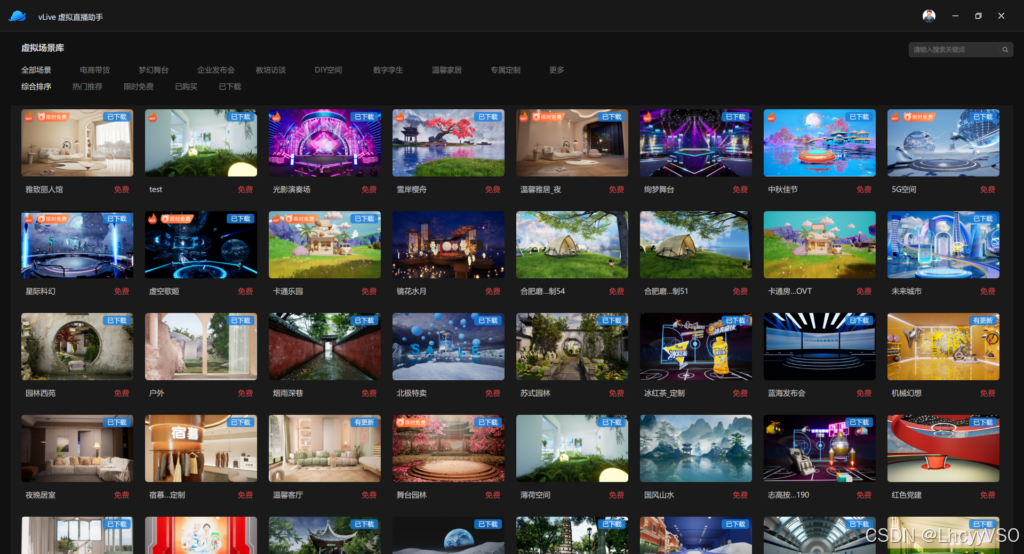The height and width of the screenshot is (554, 1024).
Task: Click the 限时免费 badge on 星际科幻
Action: [x=54, y=219]
